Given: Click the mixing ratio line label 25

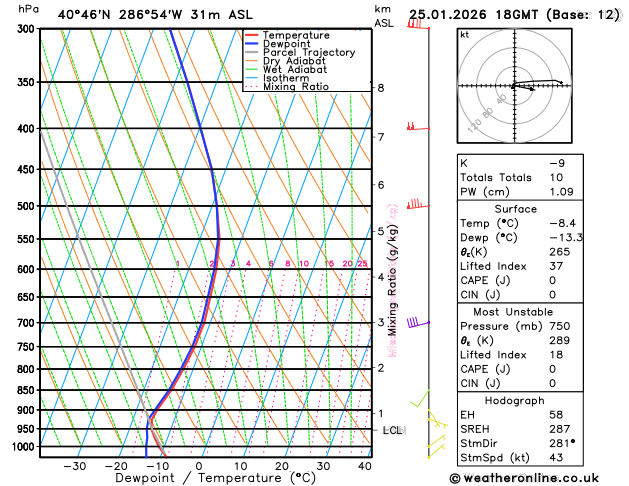Looking at the screenshot, I should pos(362,263).
